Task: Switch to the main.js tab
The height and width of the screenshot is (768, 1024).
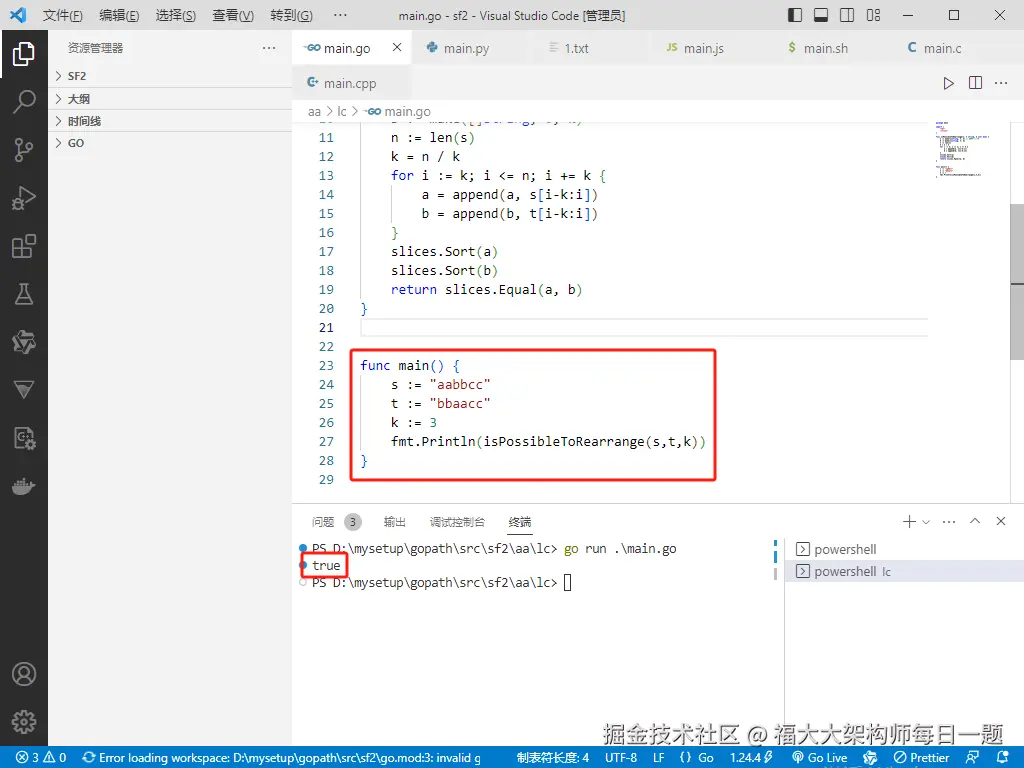Action: click(703, 48)
